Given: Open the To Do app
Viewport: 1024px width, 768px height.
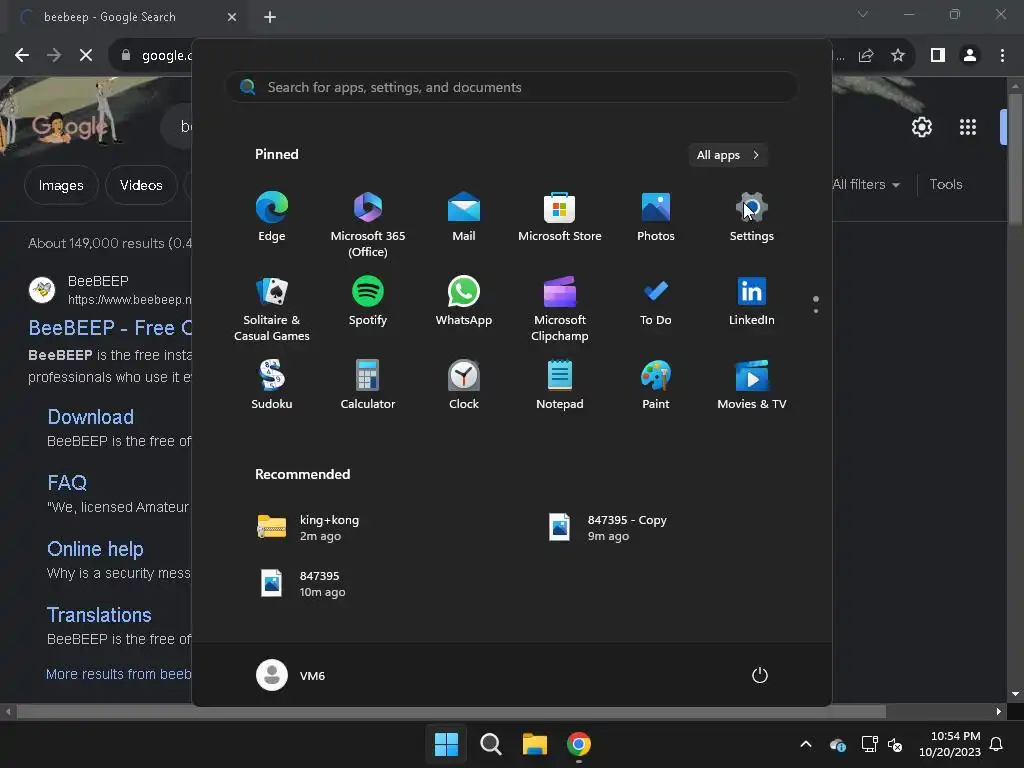Looking at the screenshot, I should pos(656,301).
